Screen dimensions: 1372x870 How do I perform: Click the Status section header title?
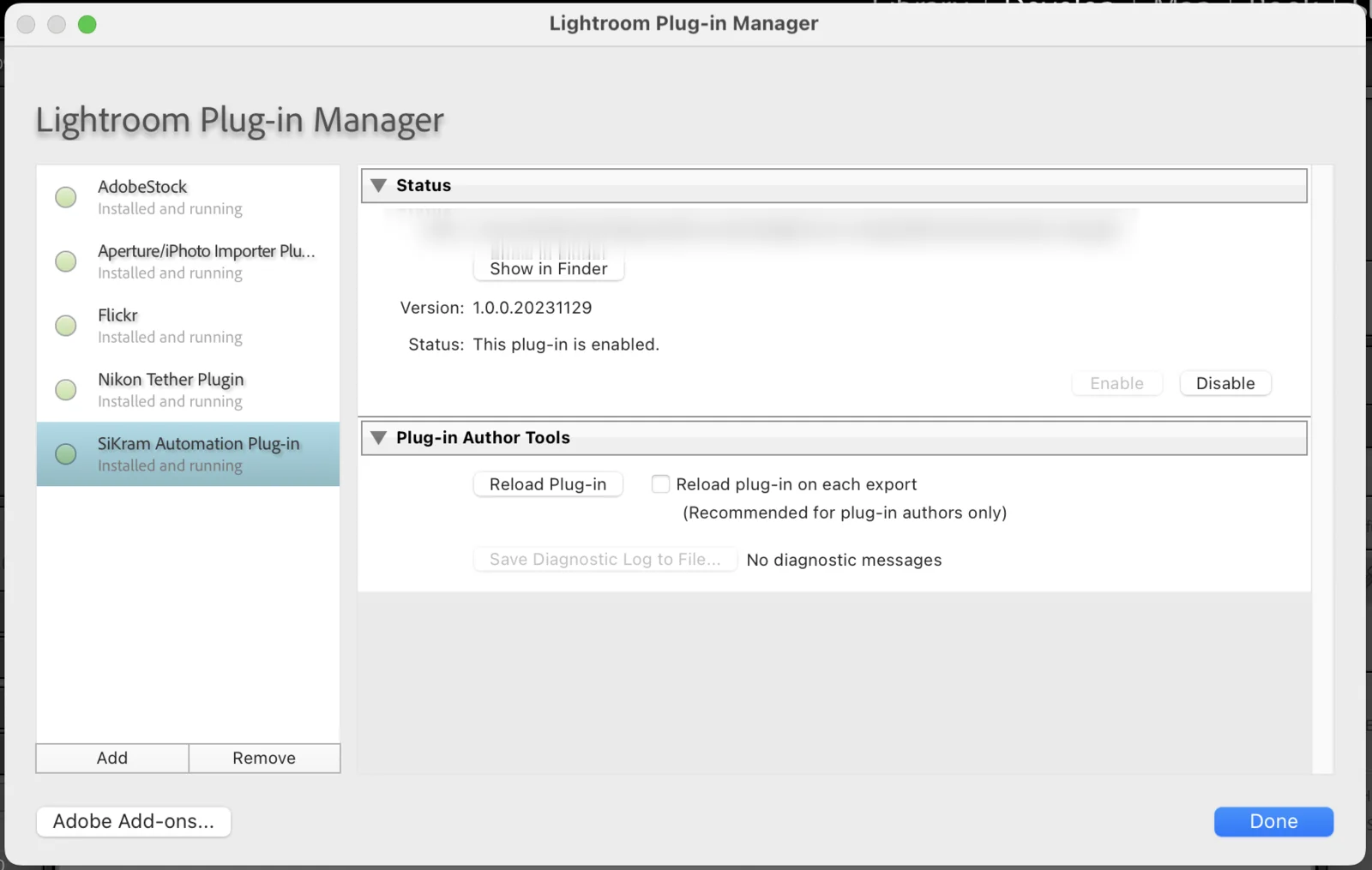(x=424, y=185)
